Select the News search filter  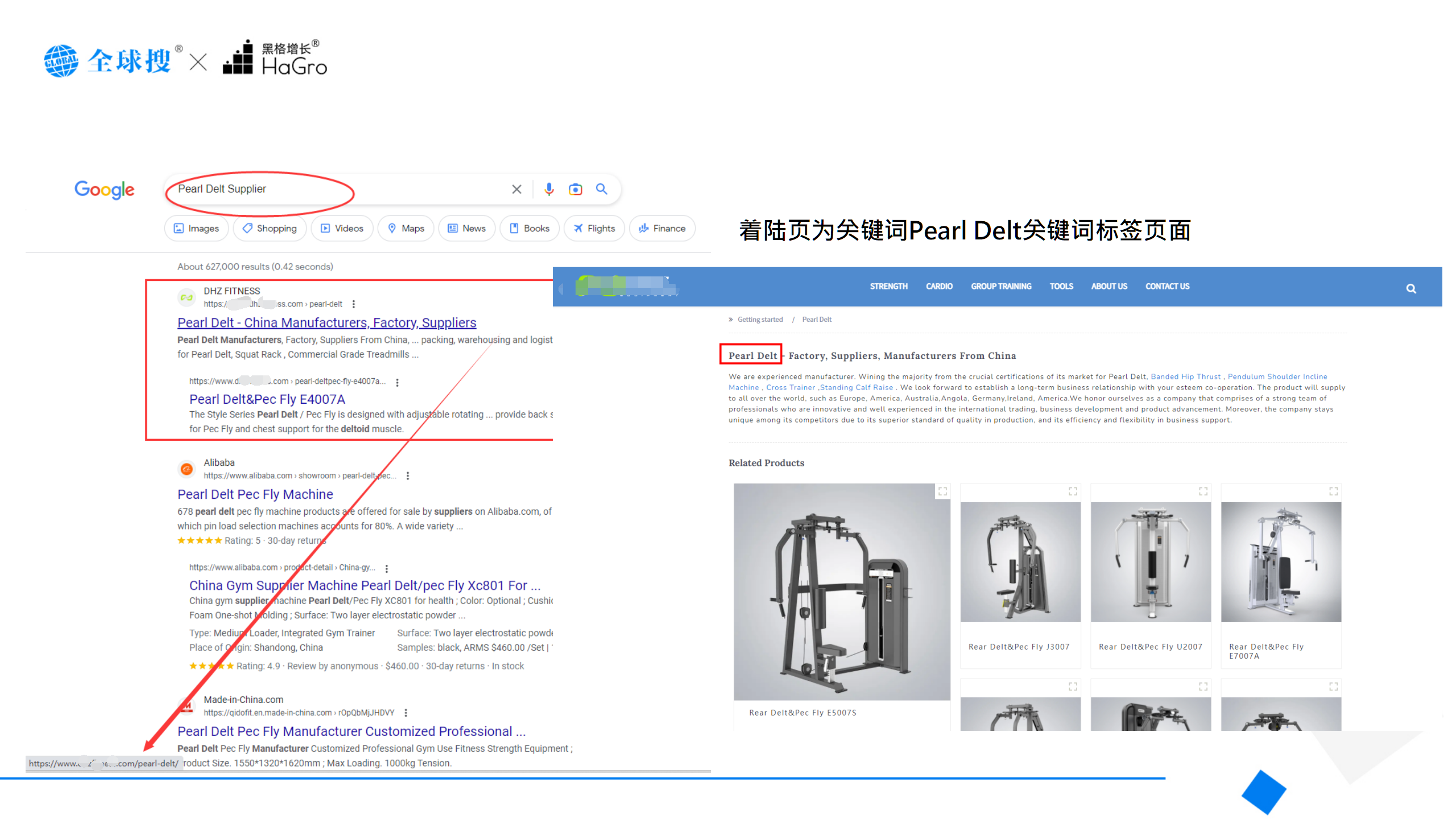(x=467, y=229)
